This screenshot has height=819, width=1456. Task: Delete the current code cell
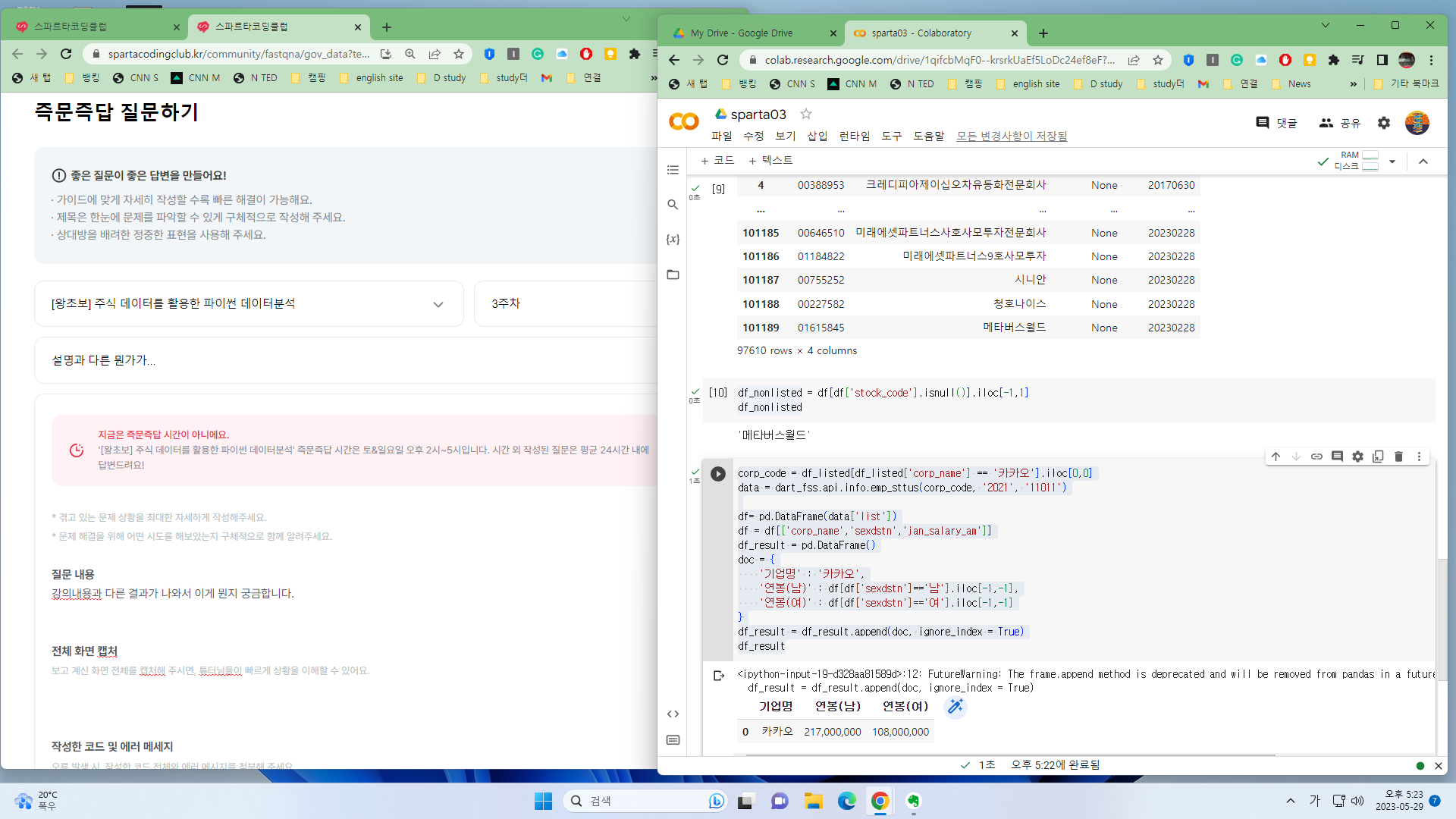pos(1398,457)
